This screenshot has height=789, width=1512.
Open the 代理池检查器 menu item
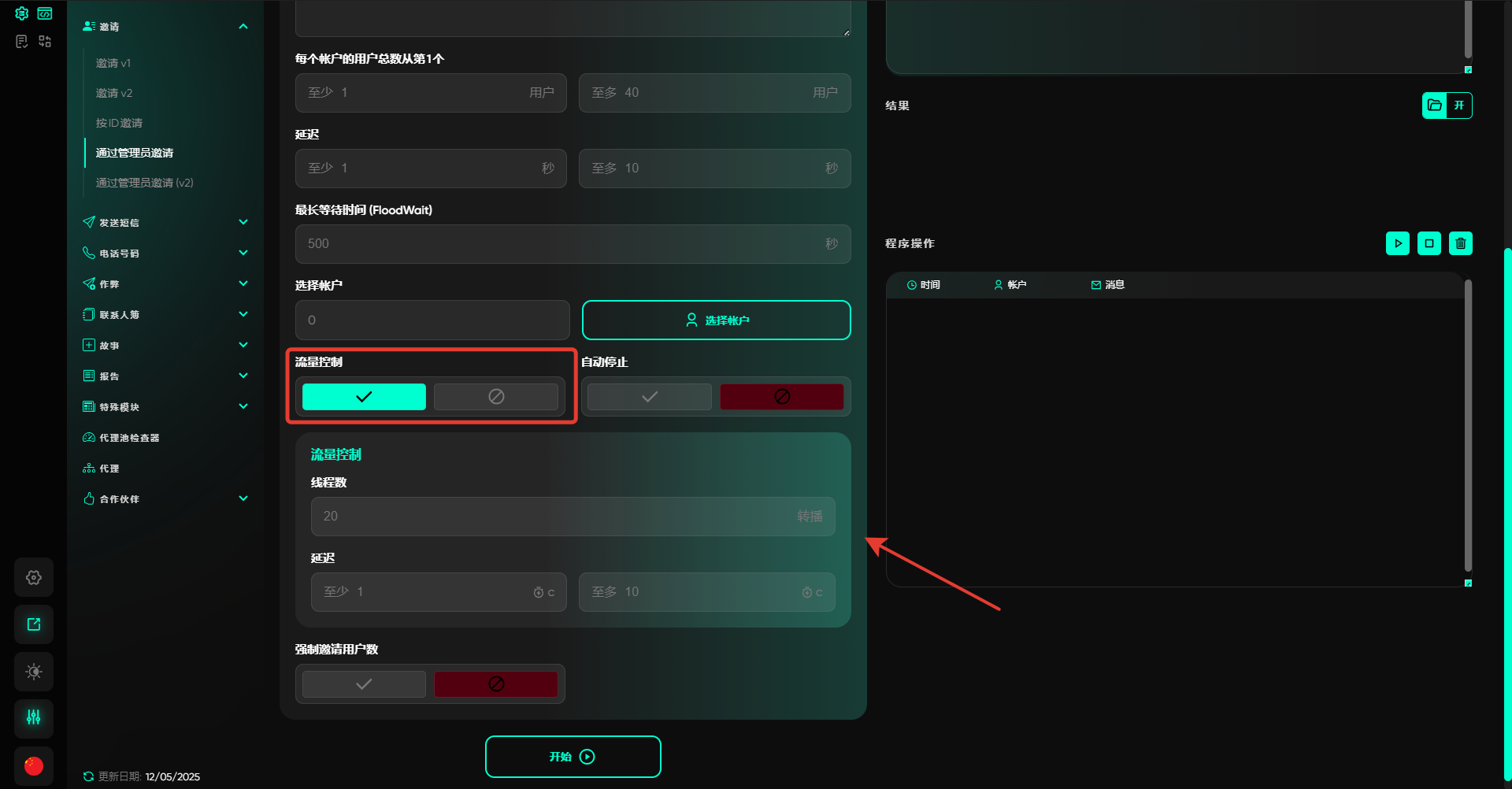pyautogui.click(x=129, y=438)
